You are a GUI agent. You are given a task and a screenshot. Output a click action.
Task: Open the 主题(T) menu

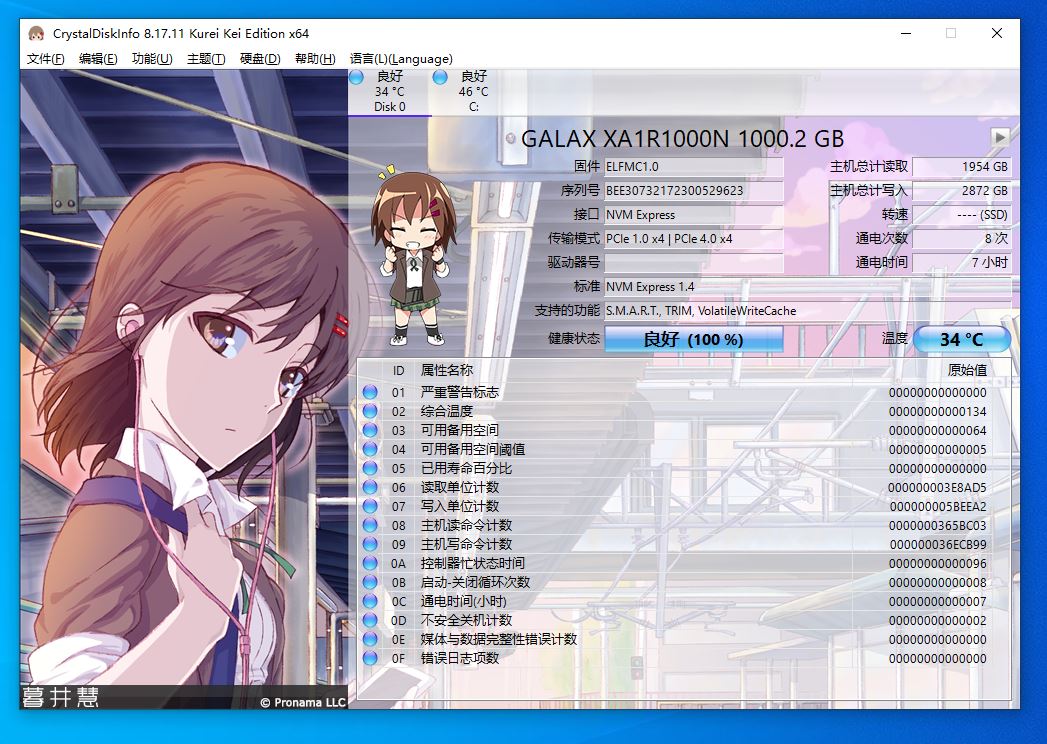pyautogui.click(x=206, y=59)
